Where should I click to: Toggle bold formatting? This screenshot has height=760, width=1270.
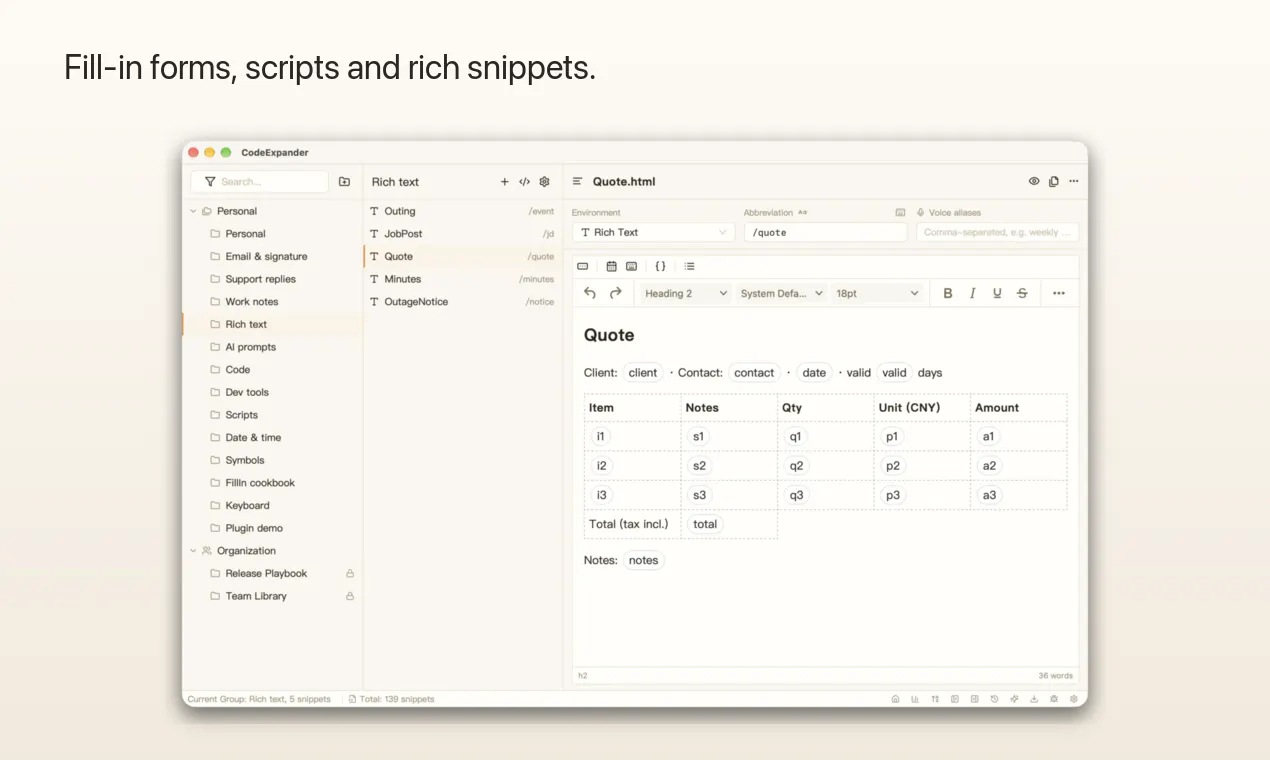948,293
